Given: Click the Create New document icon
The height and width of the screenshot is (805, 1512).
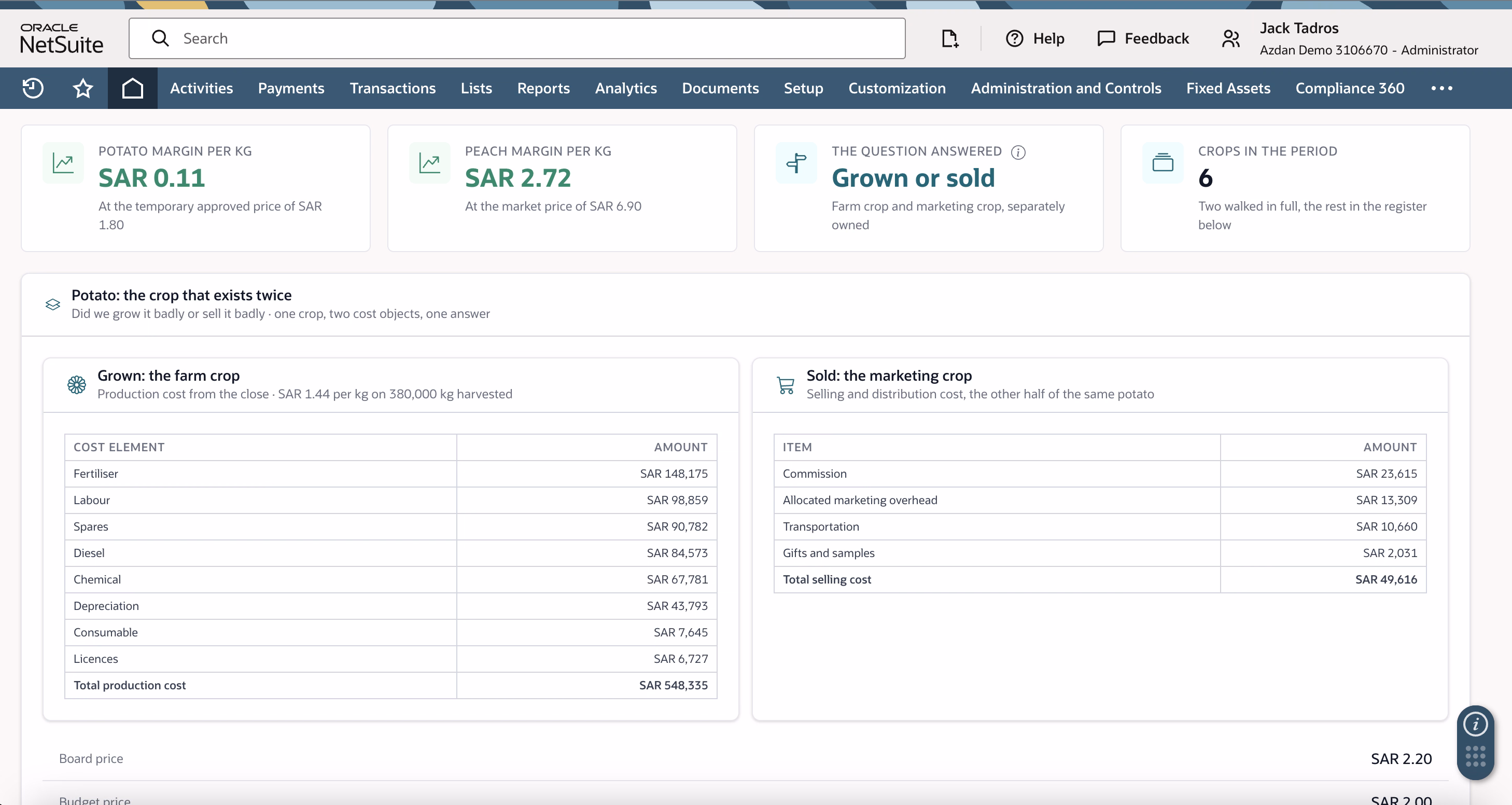Looking at the screenshot, I should 950,39.
